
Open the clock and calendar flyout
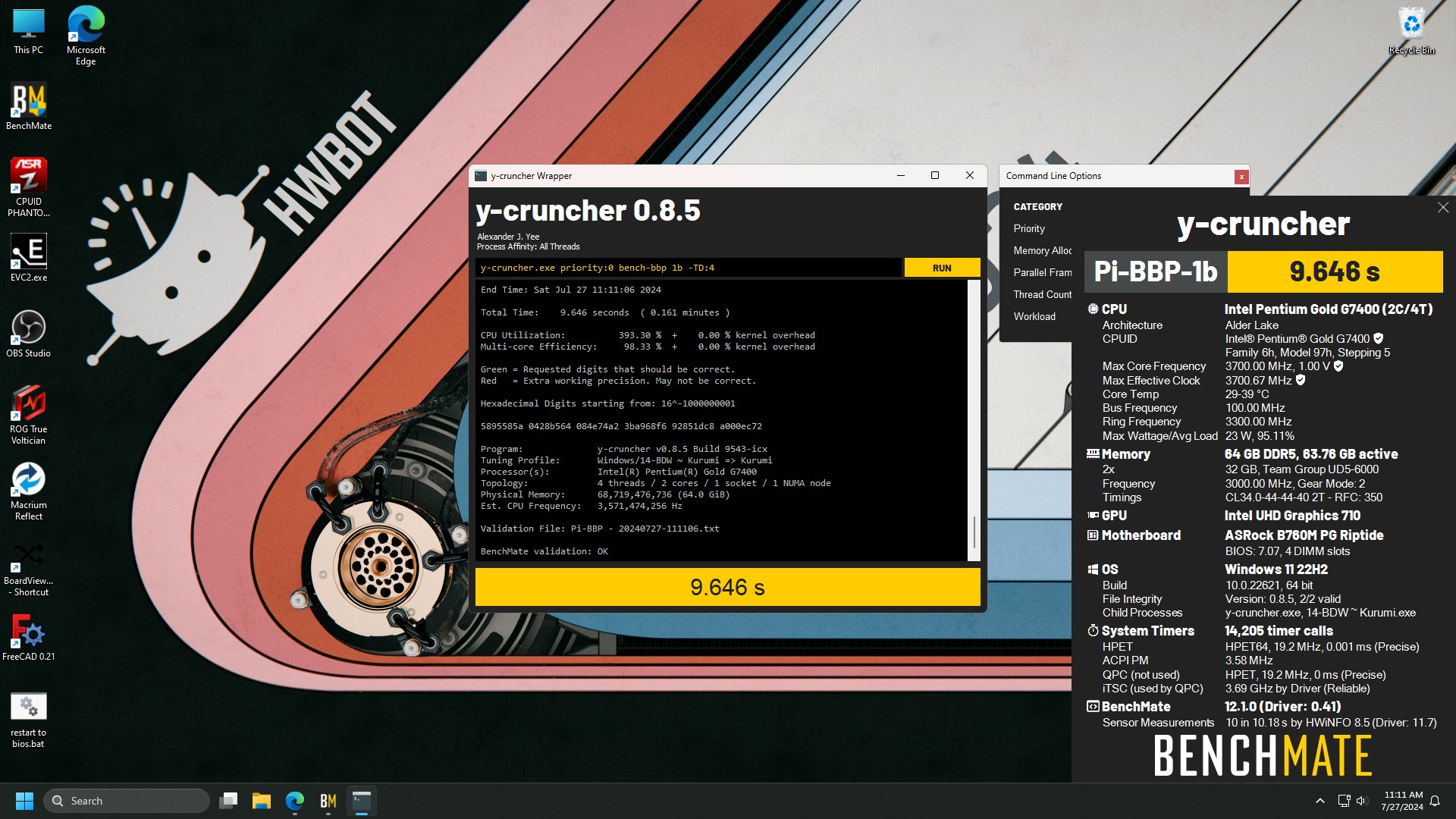1402,801
